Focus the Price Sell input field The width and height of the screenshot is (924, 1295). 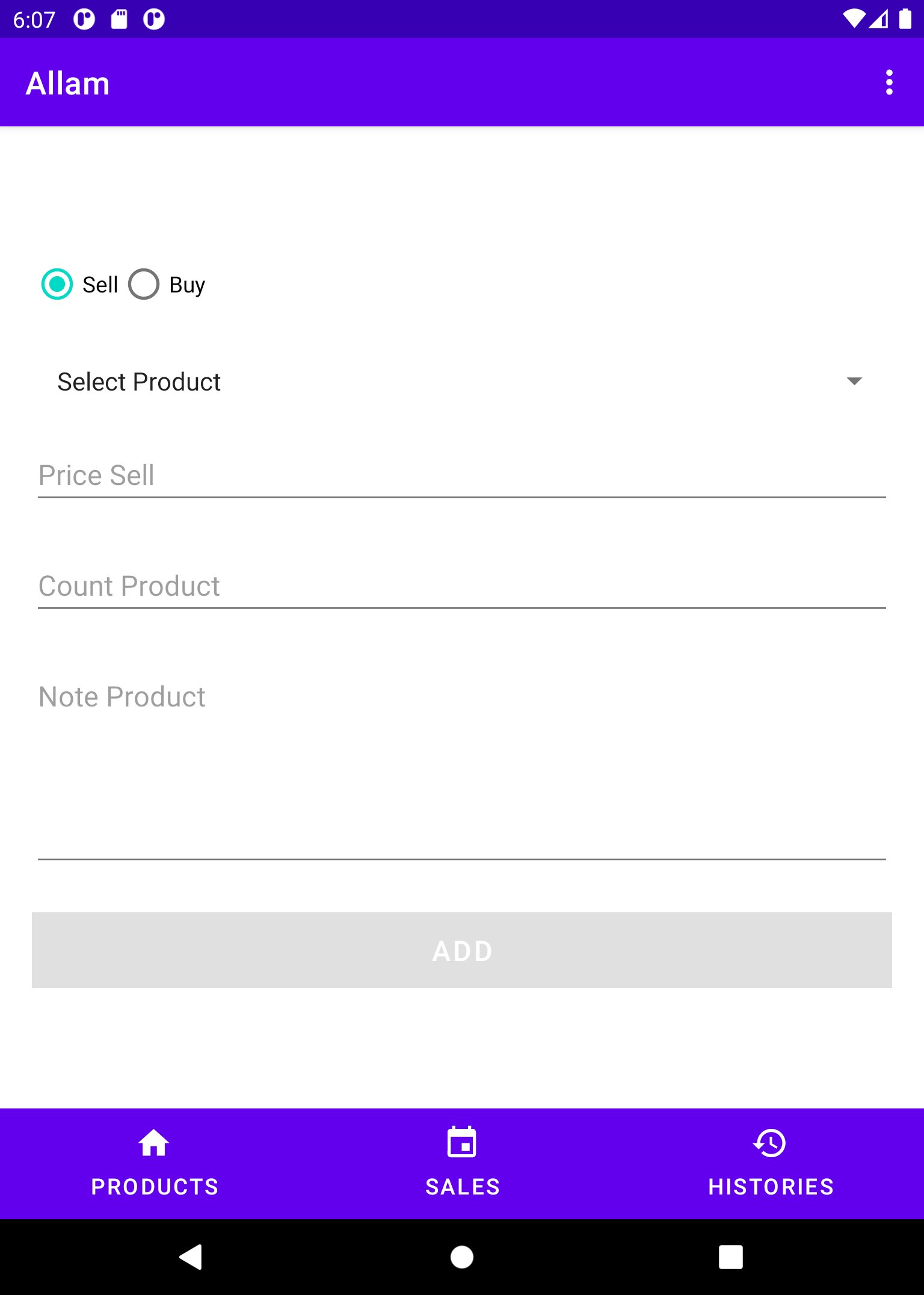coord(462,475)
